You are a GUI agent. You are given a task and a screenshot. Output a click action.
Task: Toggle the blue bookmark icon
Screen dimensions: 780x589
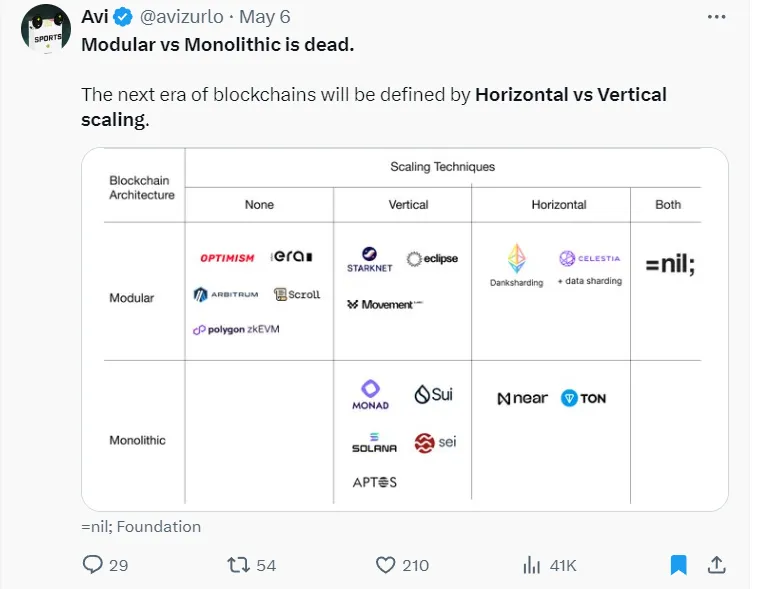(678, 565)
